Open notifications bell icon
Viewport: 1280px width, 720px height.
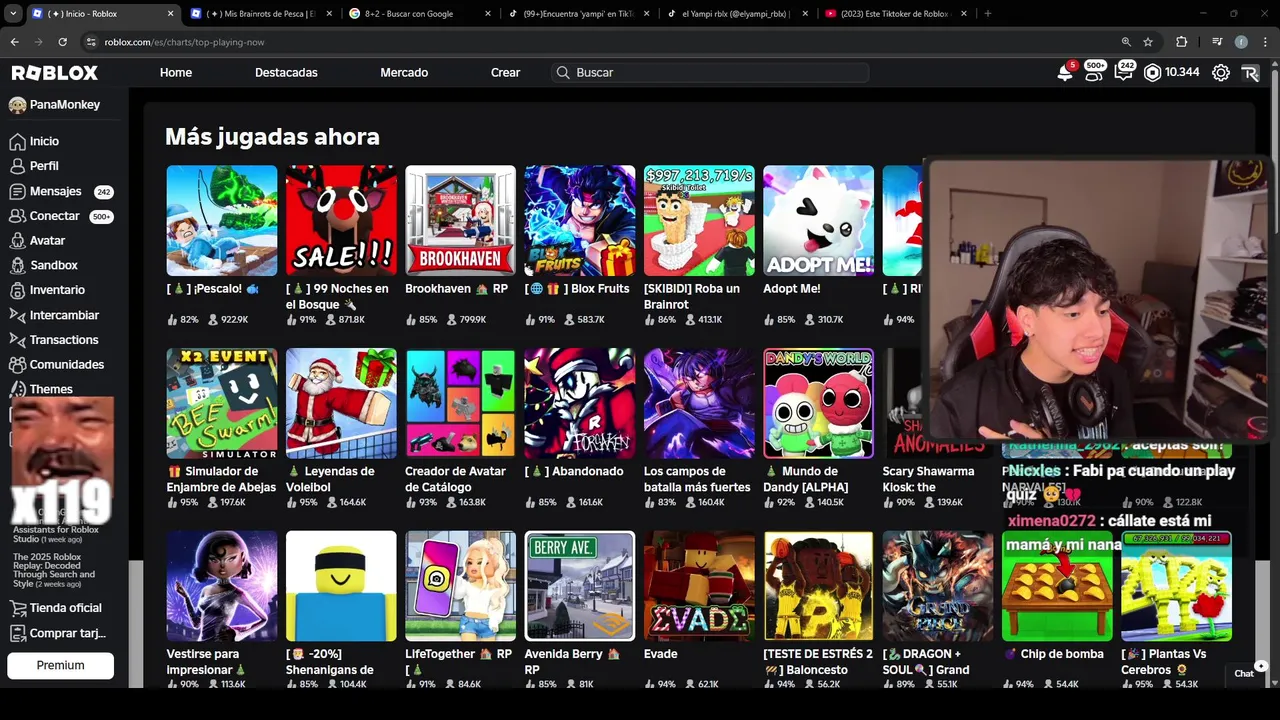[x=1065, y=73]
